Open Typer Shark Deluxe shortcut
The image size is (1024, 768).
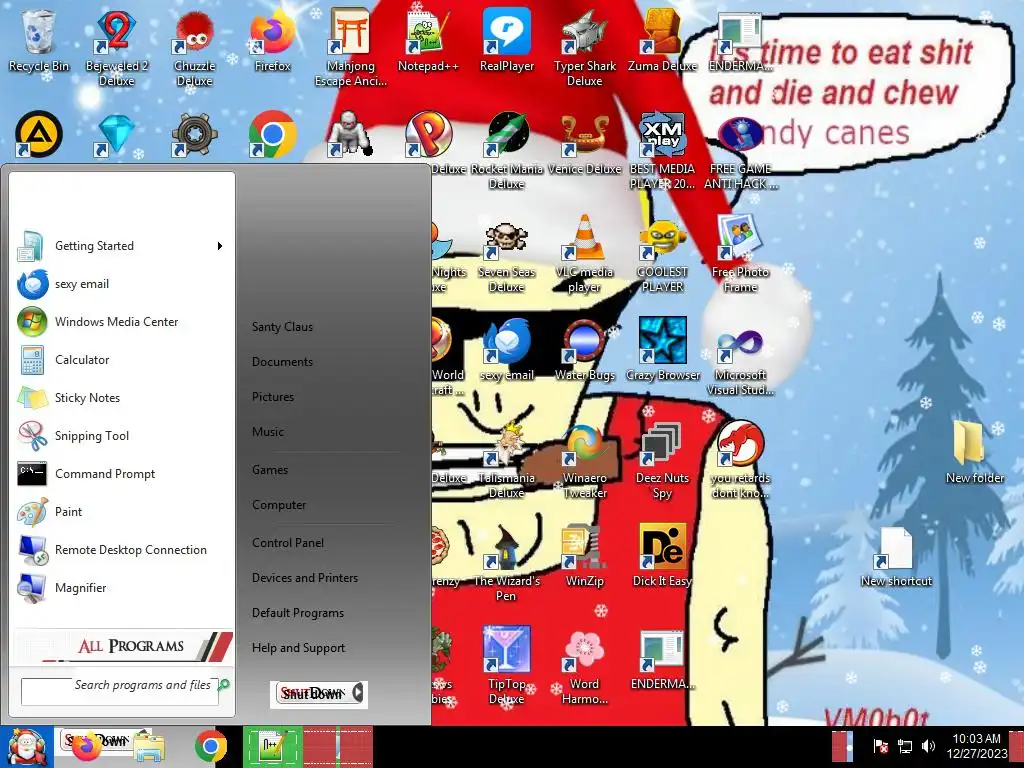pos(584,47)
